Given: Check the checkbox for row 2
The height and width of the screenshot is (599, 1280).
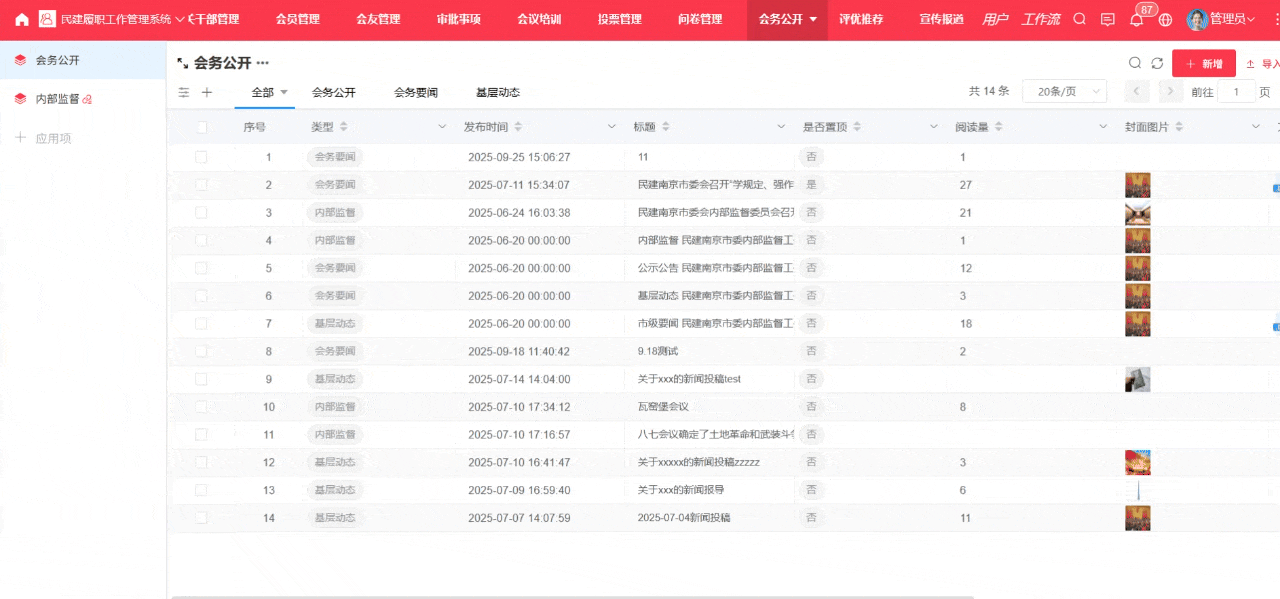Looking at the screenshot, I should coord(202,185).
